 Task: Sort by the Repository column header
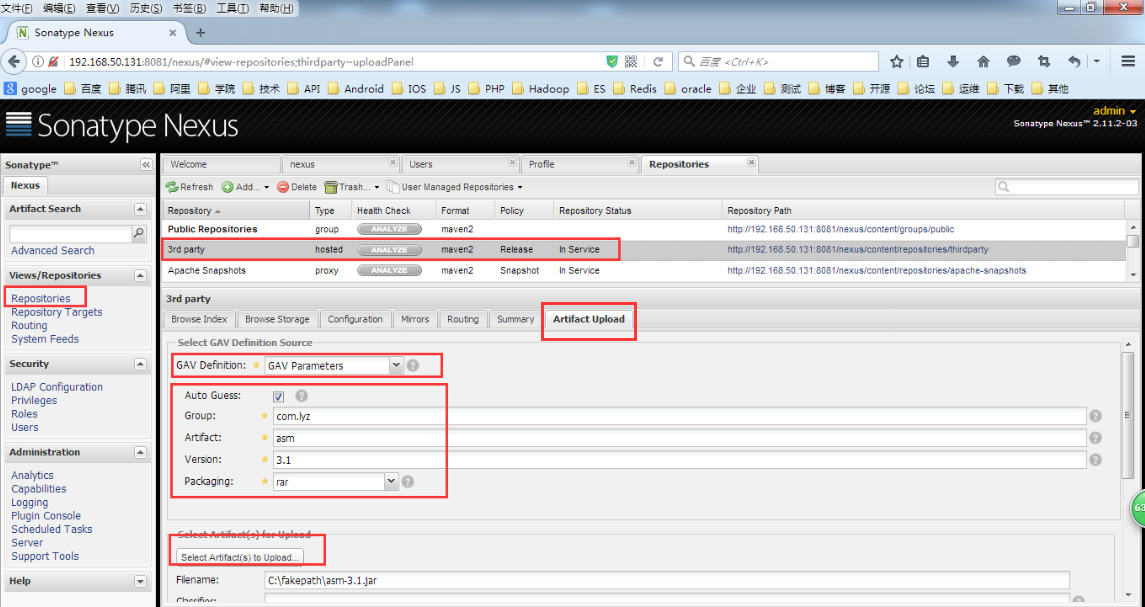(236, 210)
